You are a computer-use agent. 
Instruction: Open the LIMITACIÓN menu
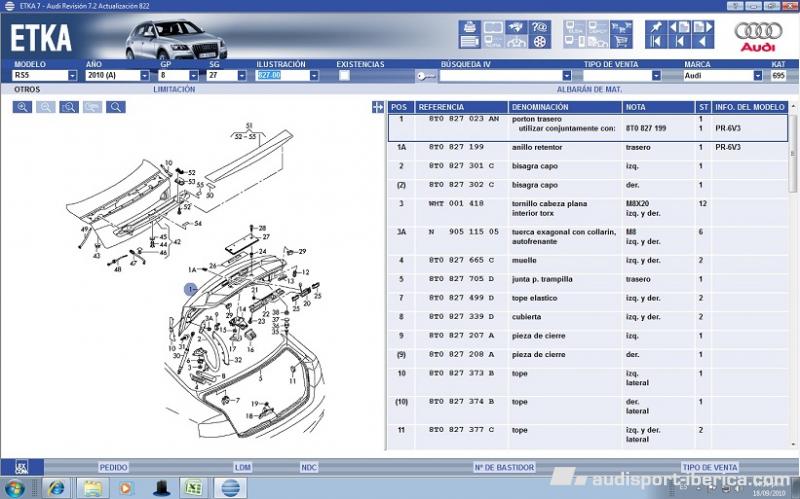[174, 89]
